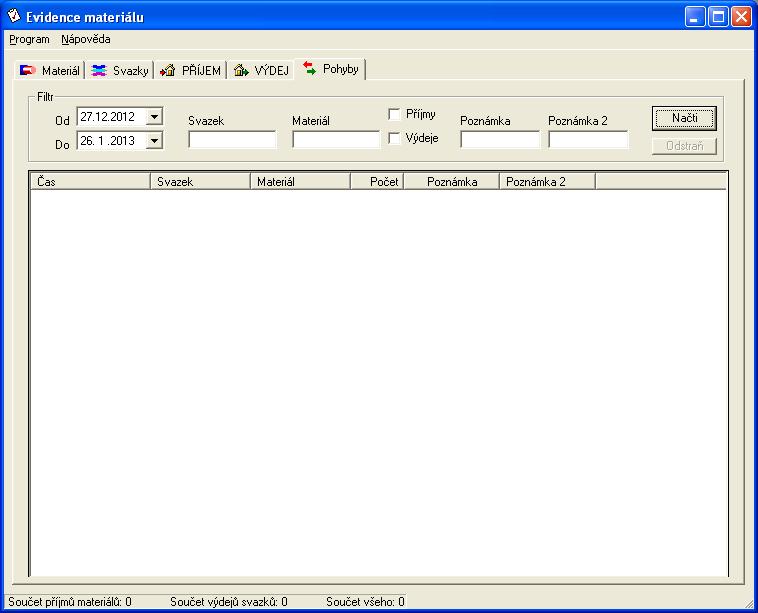
Task: Click the PŘÍJEM house icon
Action: pyautogui.click(x=168, y=71)
